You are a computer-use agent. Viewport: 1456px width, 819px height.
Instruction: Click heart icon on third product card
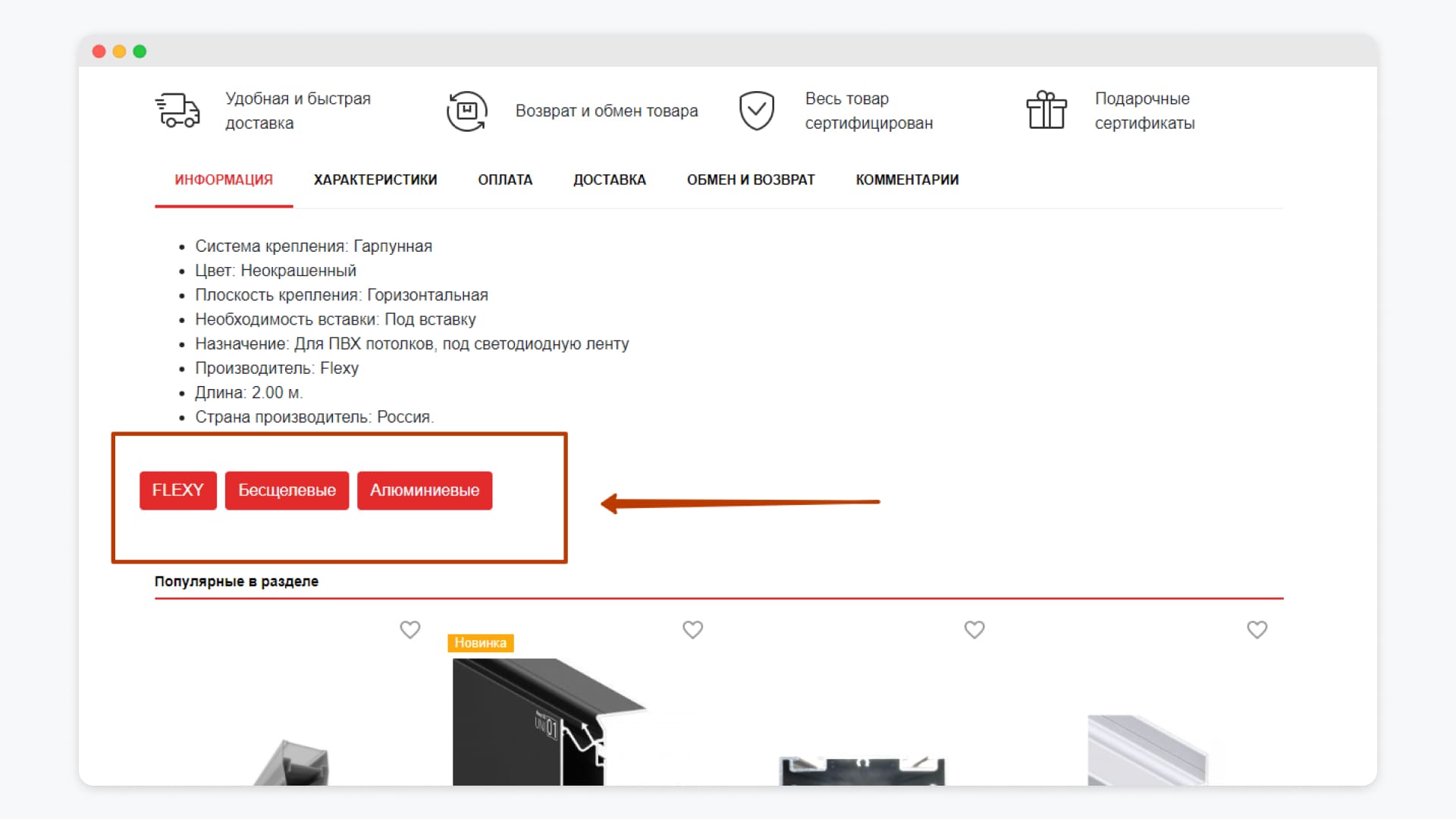tap(974, 629)
